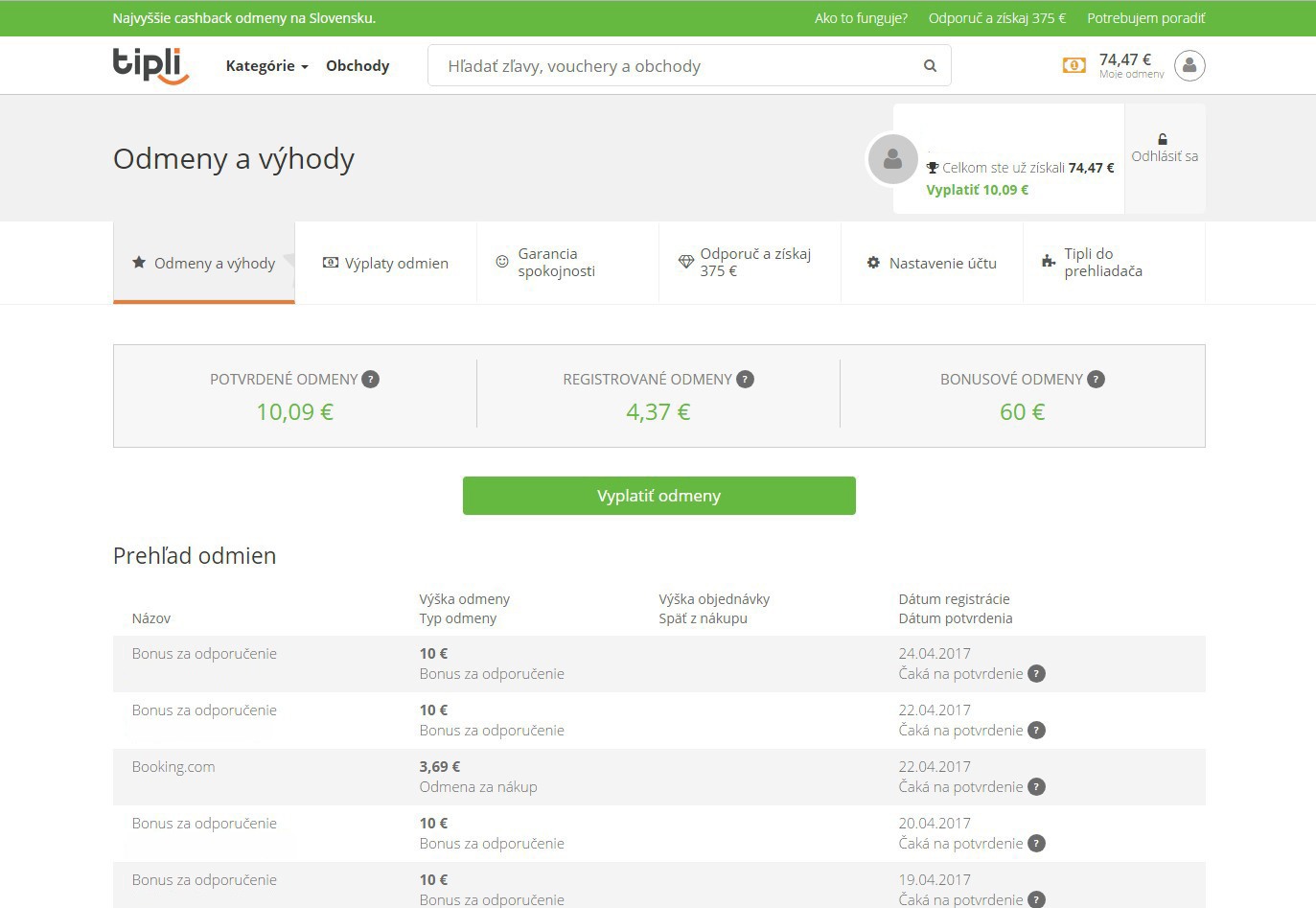The image size is (1316, 908).
Task: Open the user avatar icon in header
Action: (x=1189, y=65)
